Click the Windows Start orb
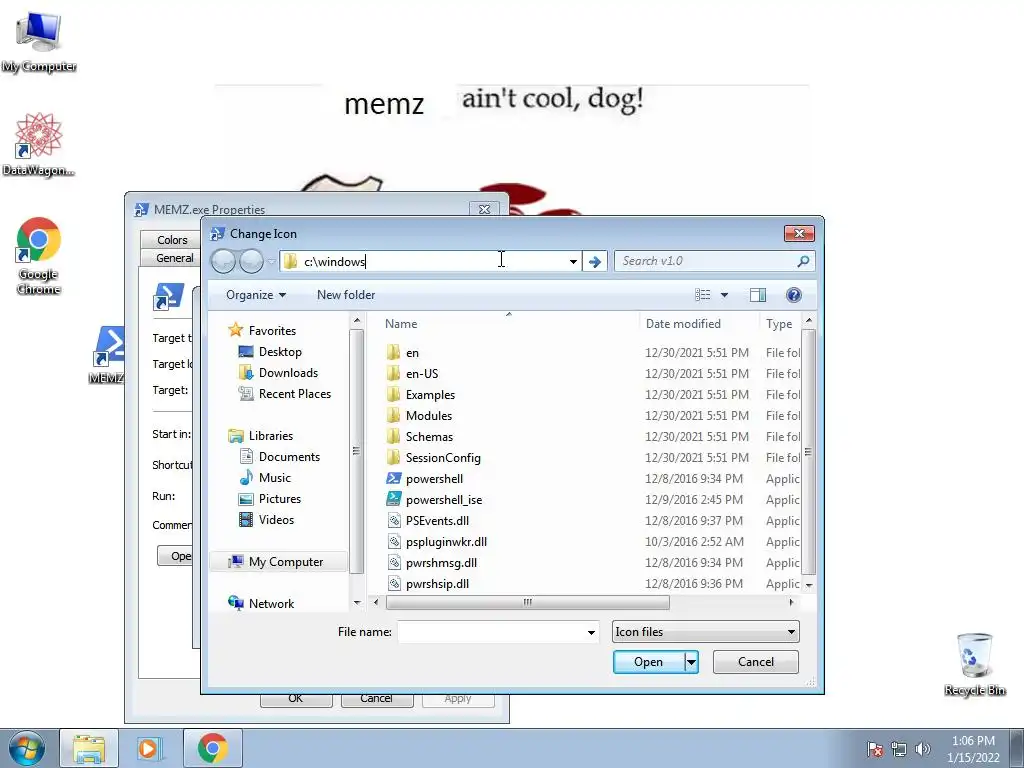This screenshot has width=1024, height=768. coord(27,748)
